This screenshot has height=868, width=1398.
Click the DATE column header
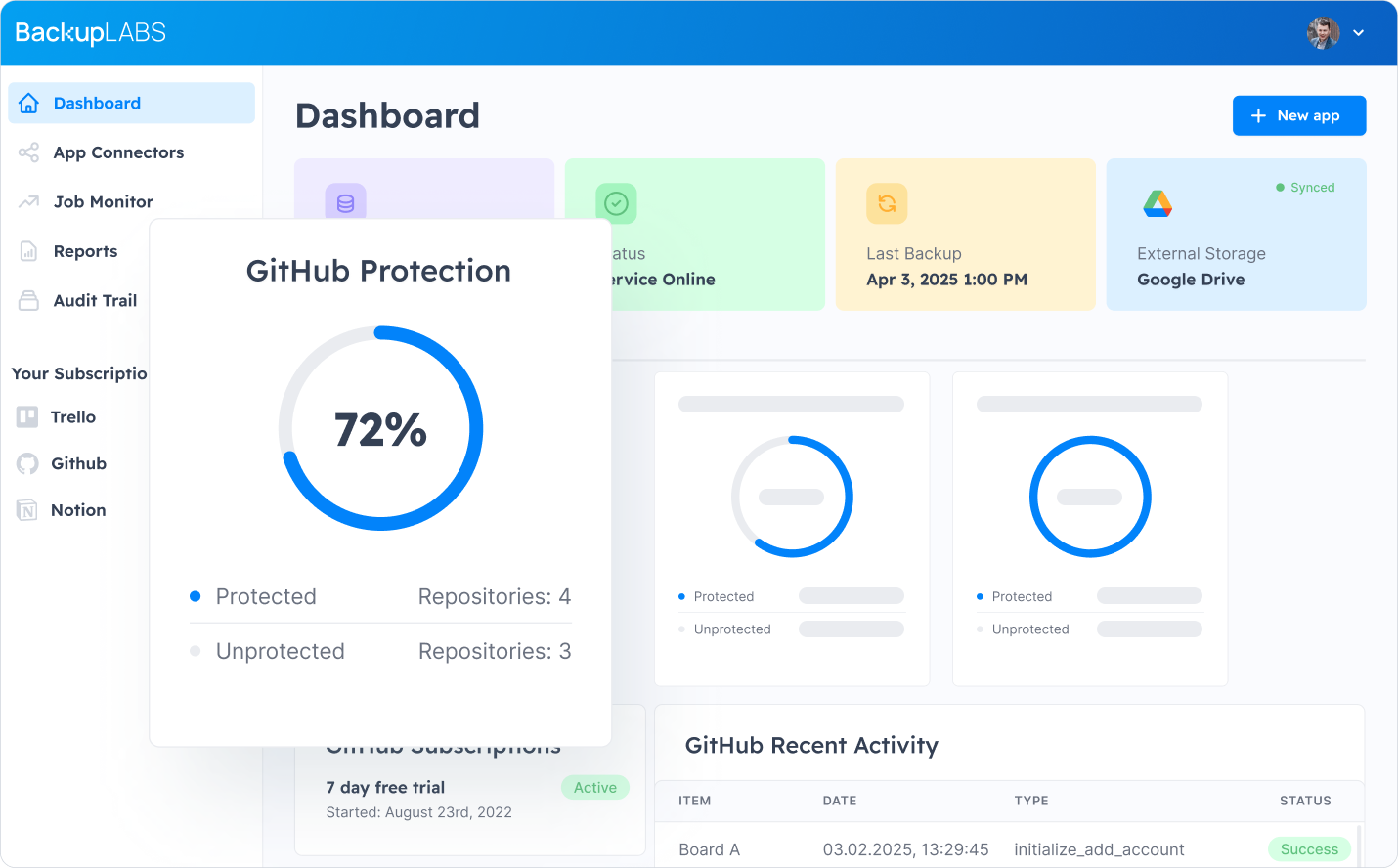[840, 801]
